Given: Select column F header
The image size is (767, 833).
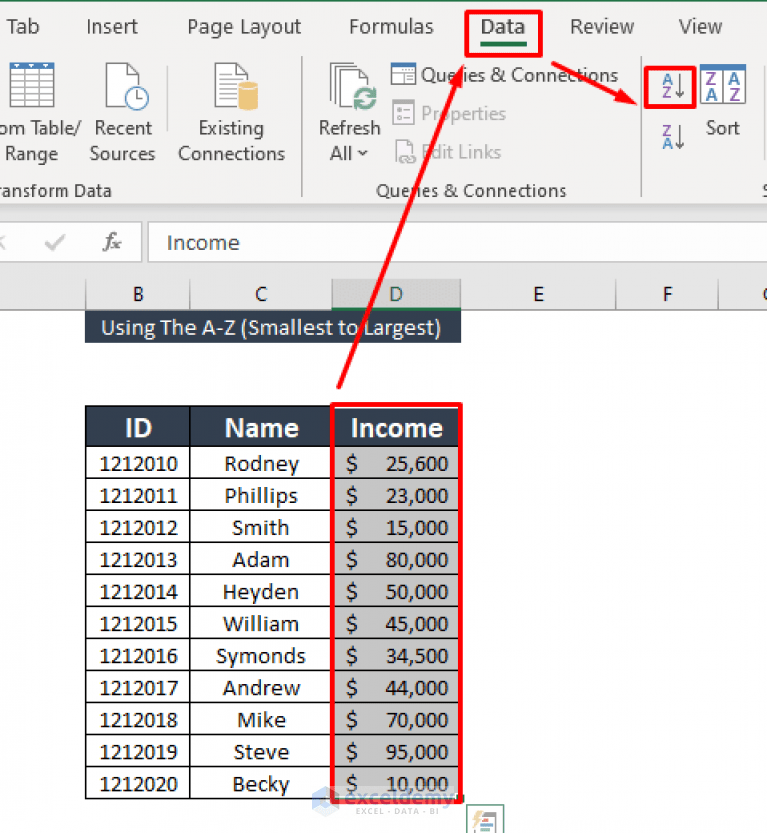Looking at the screenshot, I should click(x=667, y=294).
